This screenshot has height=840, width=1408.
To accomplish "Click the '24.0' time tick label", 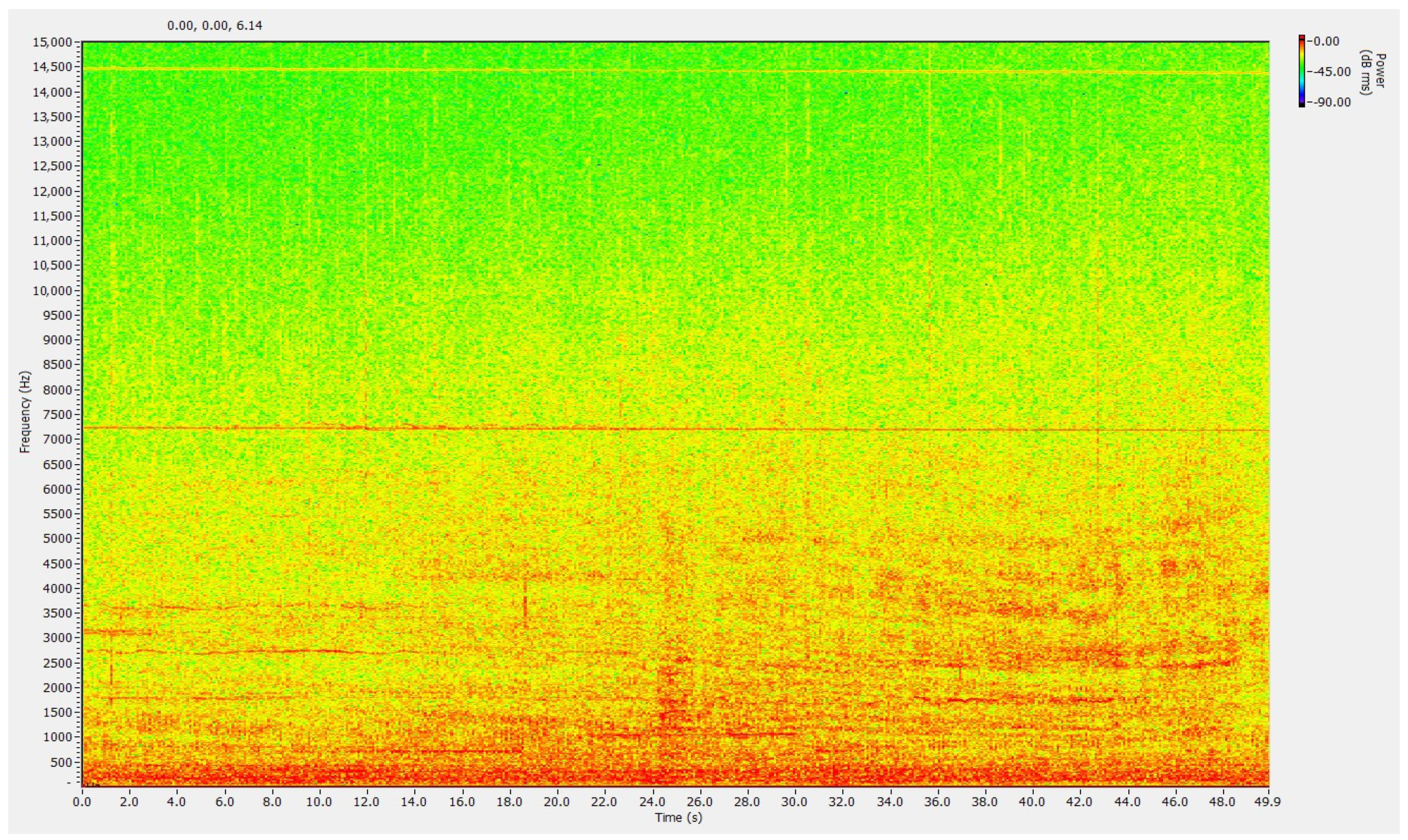I will pos(652,802).
